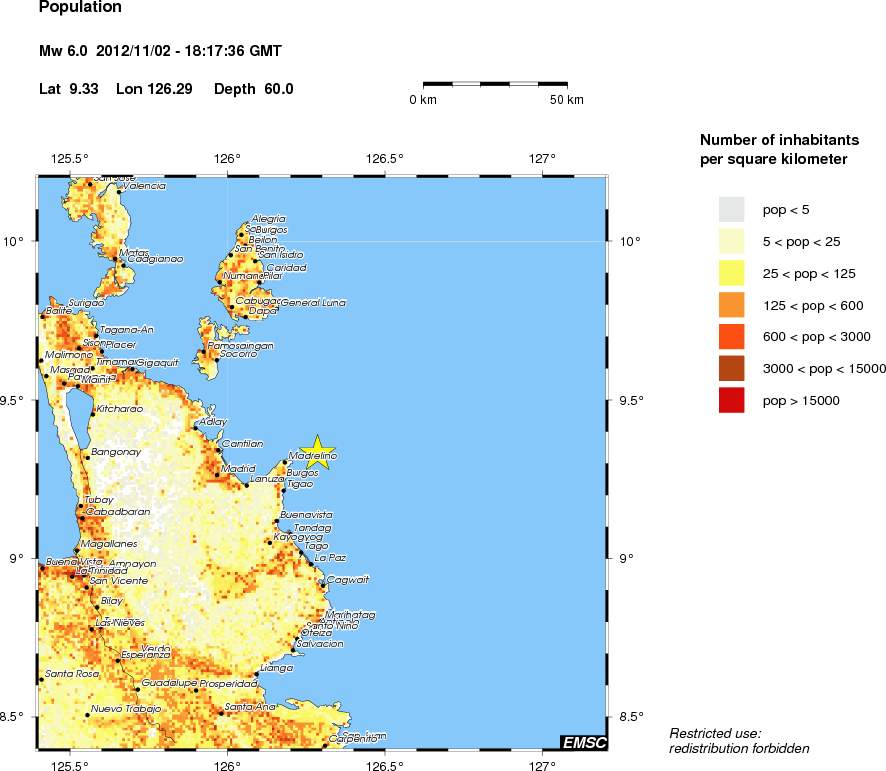Click the Nuevo Trabajo city marker

87,714
